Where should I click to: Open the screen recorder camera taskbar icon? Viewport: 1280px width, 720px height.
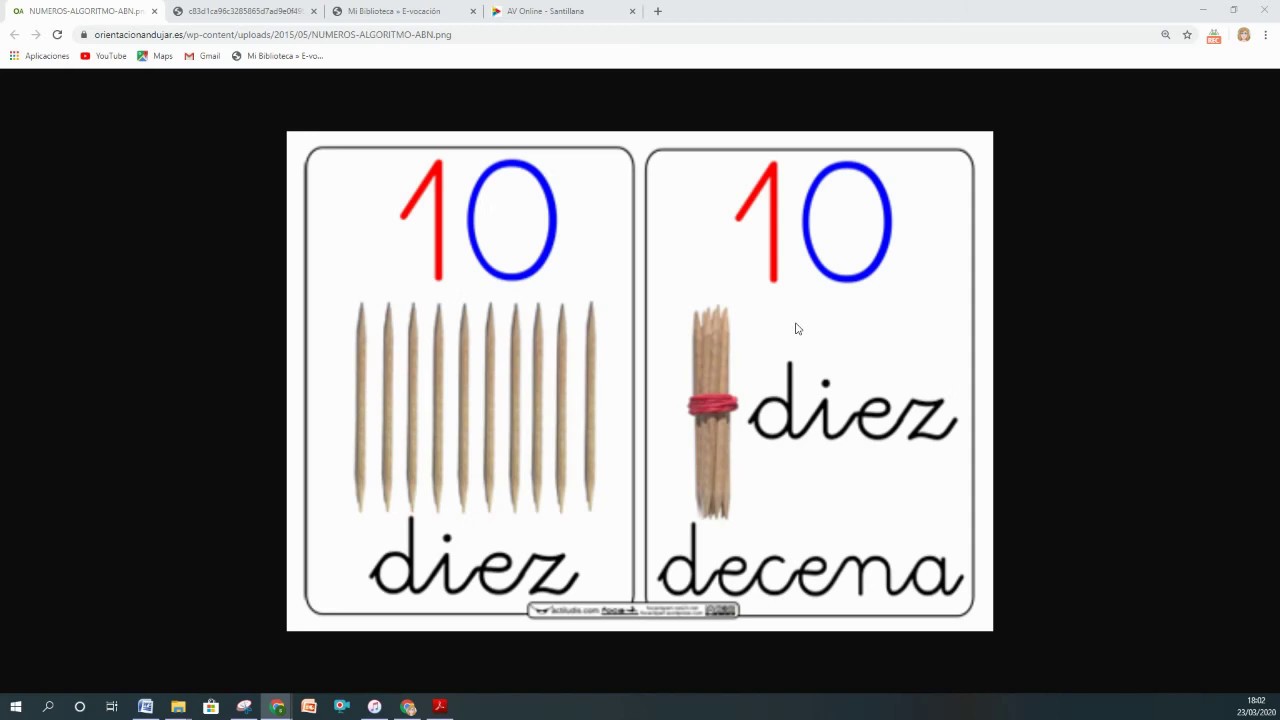342,706
